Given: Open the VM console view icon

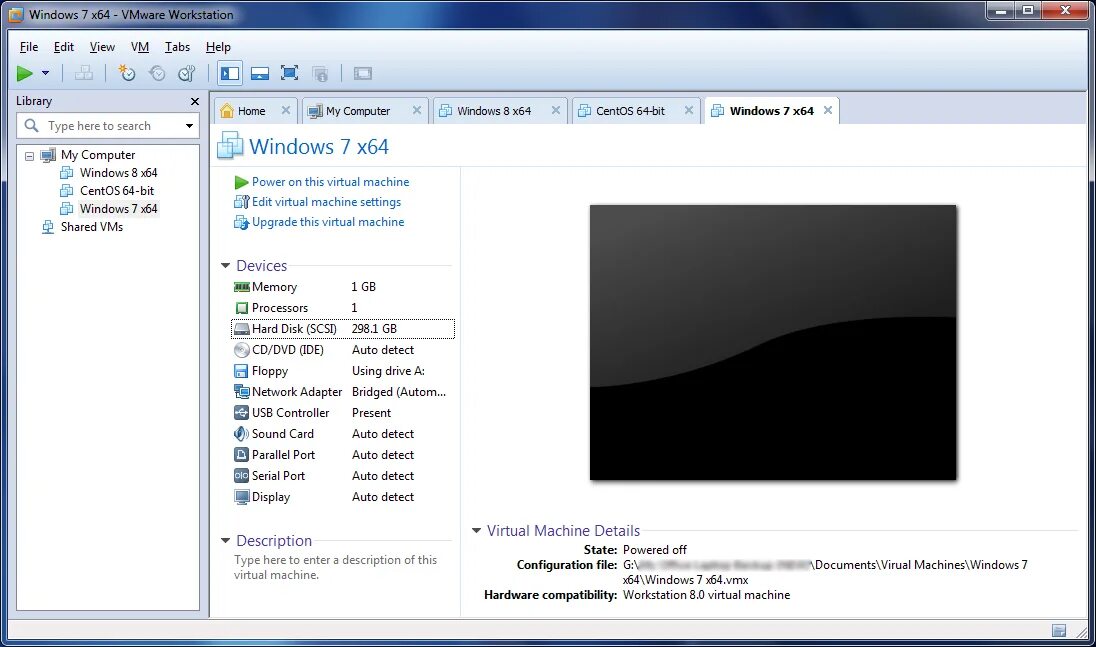Looking at the screenshot, I should [361, 73].
